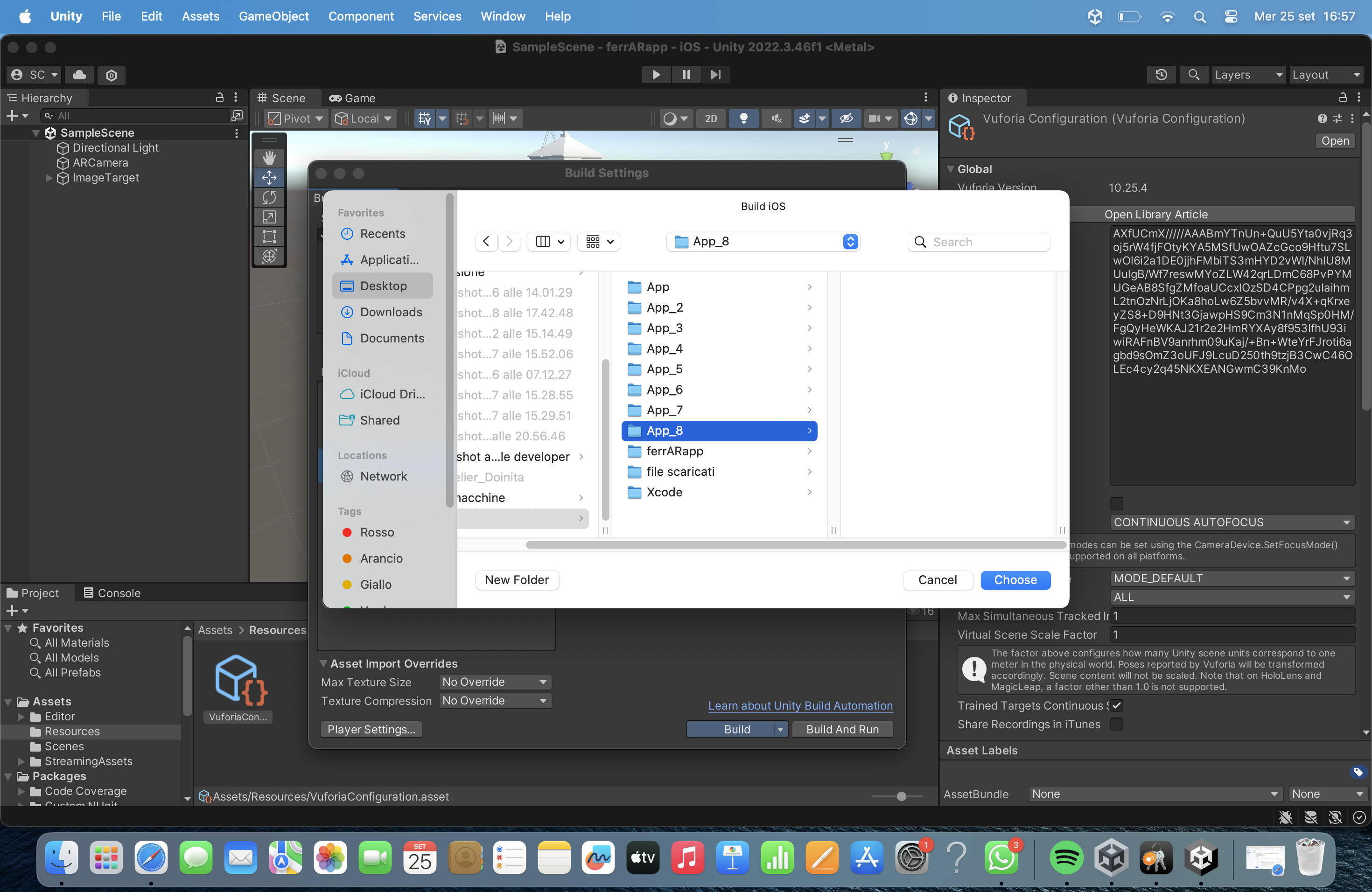Select Xcode folder in file dialog

tap(720, 492)
